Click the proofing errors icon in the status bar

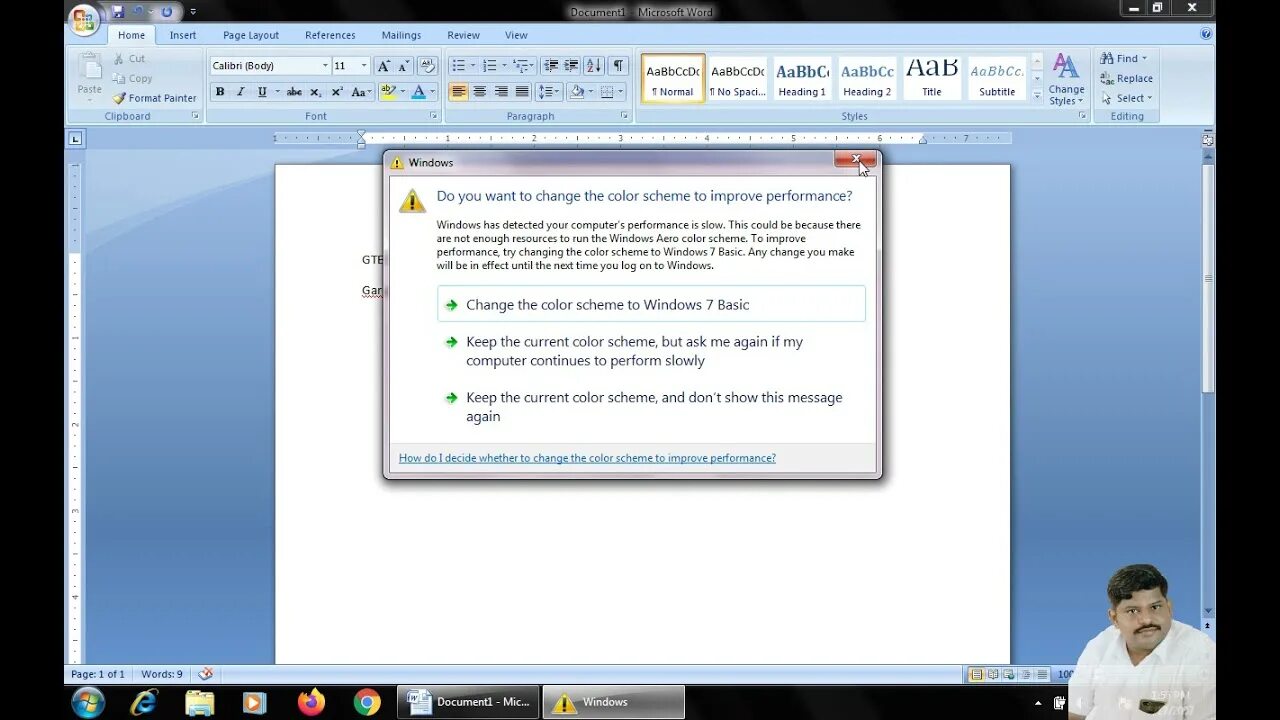[205, 674]
